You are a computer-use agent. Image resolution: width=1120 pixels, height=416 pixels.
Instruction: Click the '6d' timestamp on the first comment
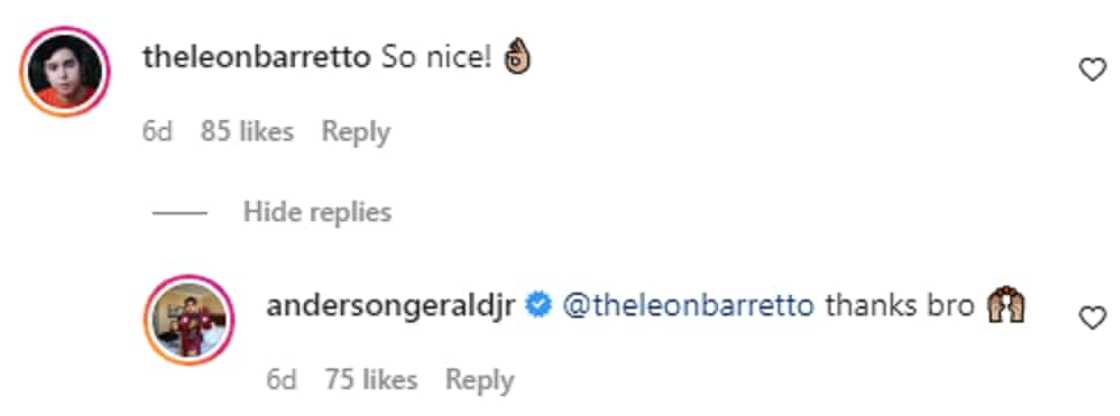click(x=158, y=132)
